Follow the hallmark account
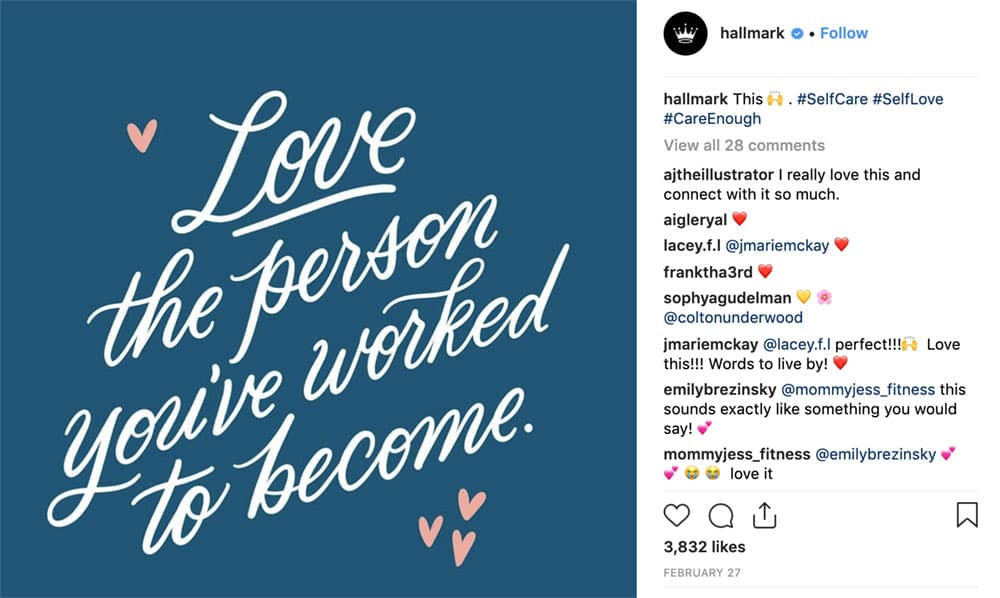The height and width of the screenshot is (598, 1000). point(844,33)
